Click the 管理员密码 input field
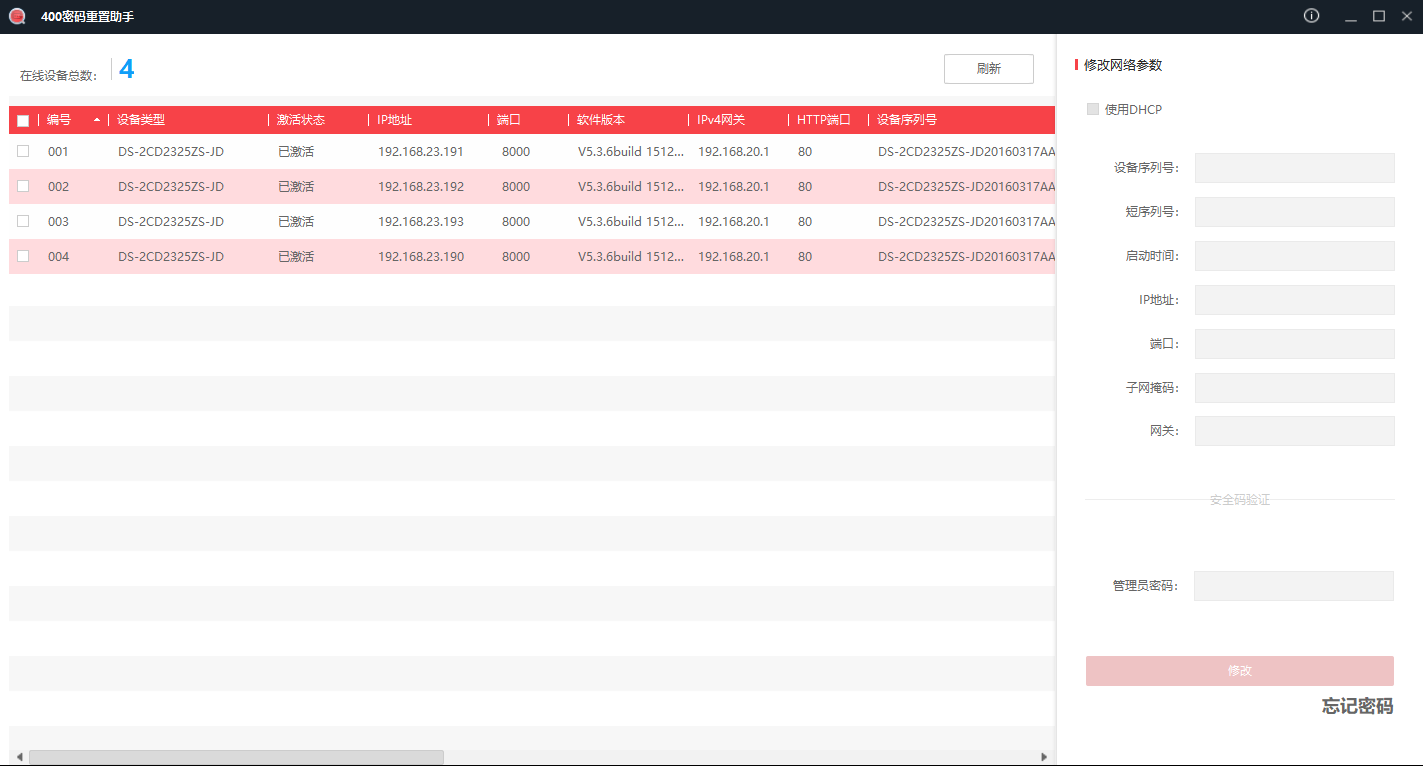The width and height of the screenshot is (1423, 766). 1293,586
